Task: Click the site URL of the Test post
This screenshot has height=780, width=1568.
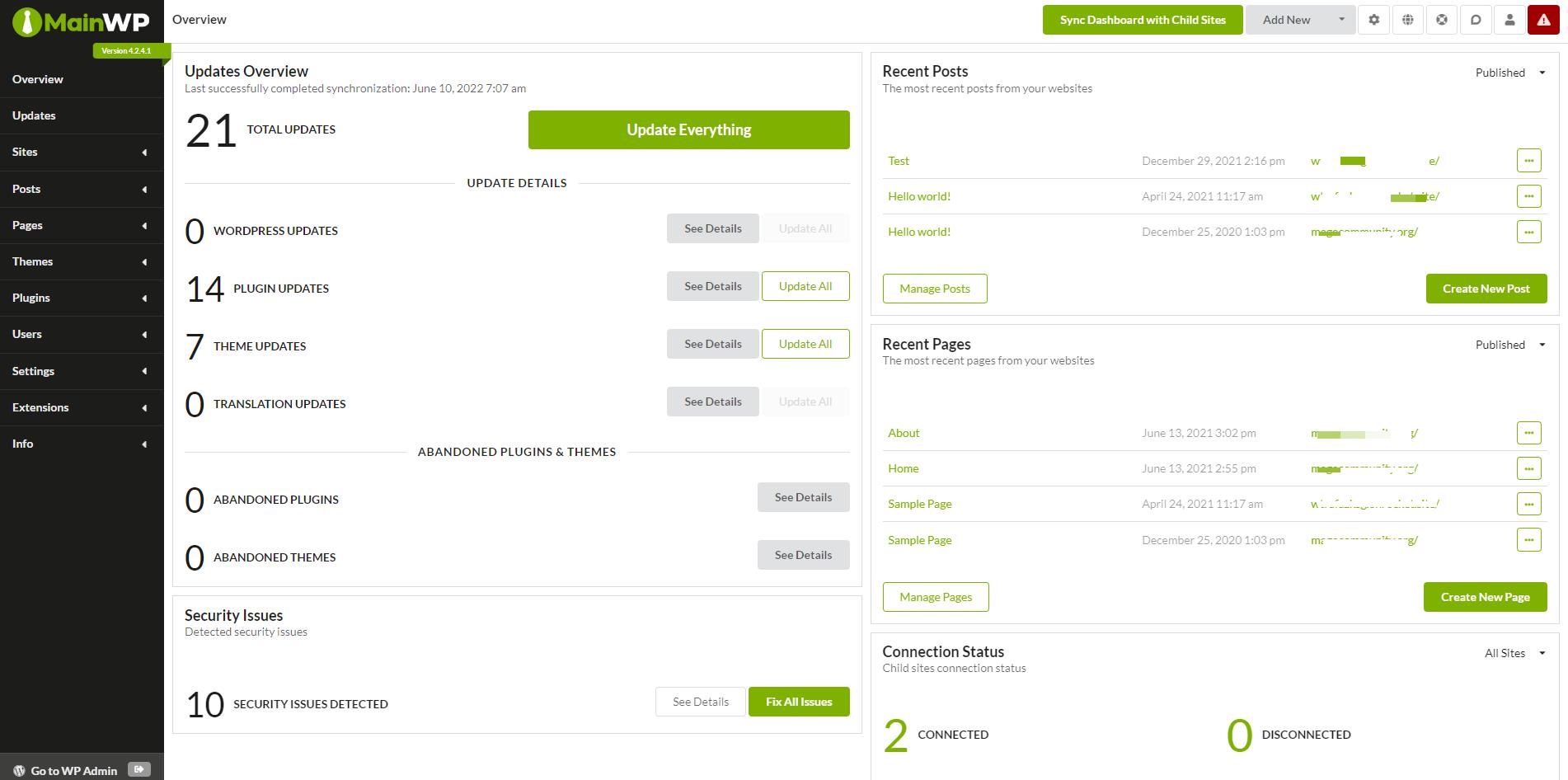Action: (1375, 161)
